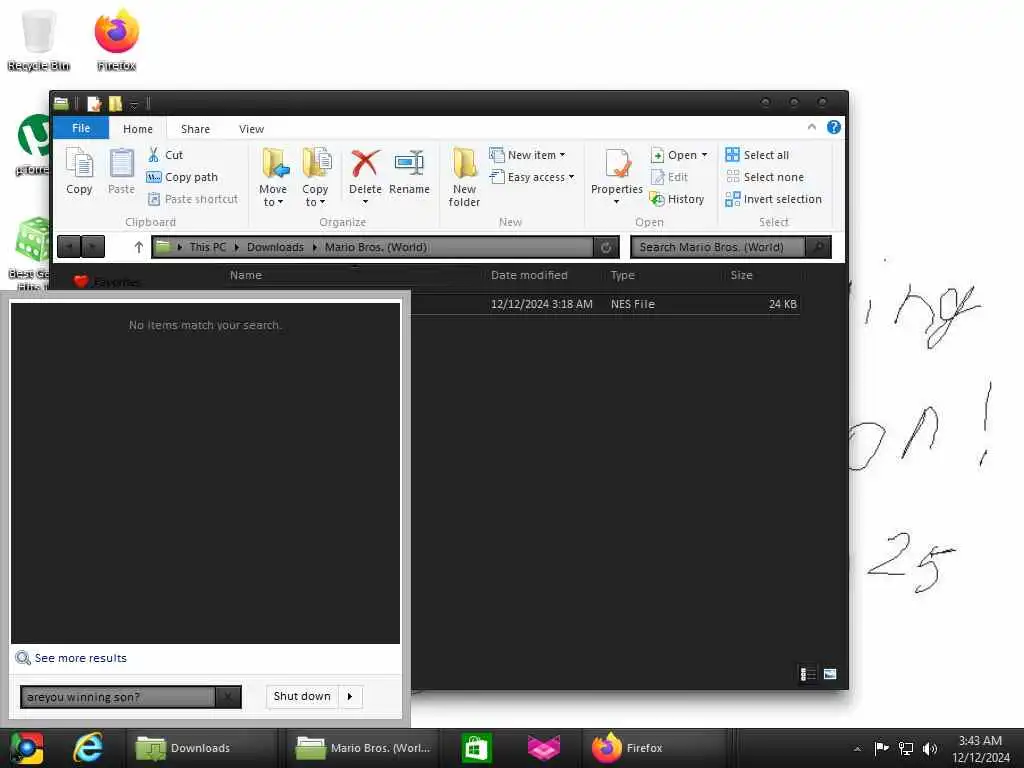
Task: Select the NES File row
Action: pos(605,304)
